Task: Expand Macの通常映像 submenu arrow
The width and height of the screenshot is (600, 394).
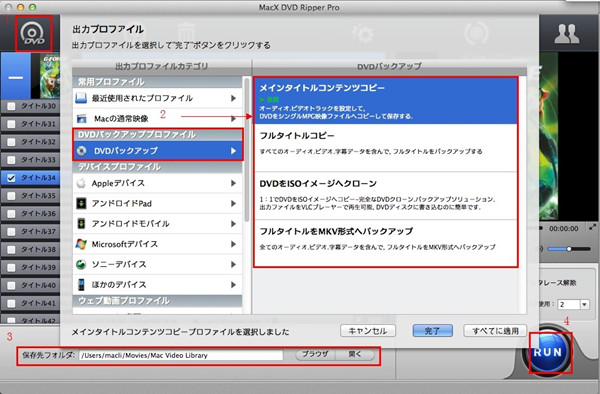Action: click(233, 119)
